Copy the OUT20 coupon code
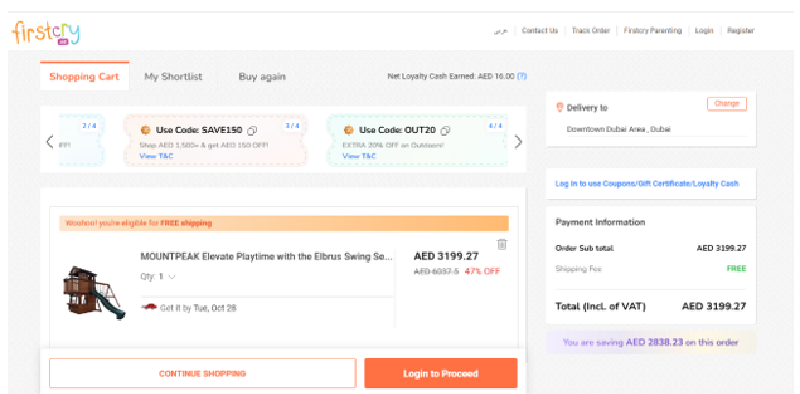This screenshot has width=800, height=394. click(445, 131)
